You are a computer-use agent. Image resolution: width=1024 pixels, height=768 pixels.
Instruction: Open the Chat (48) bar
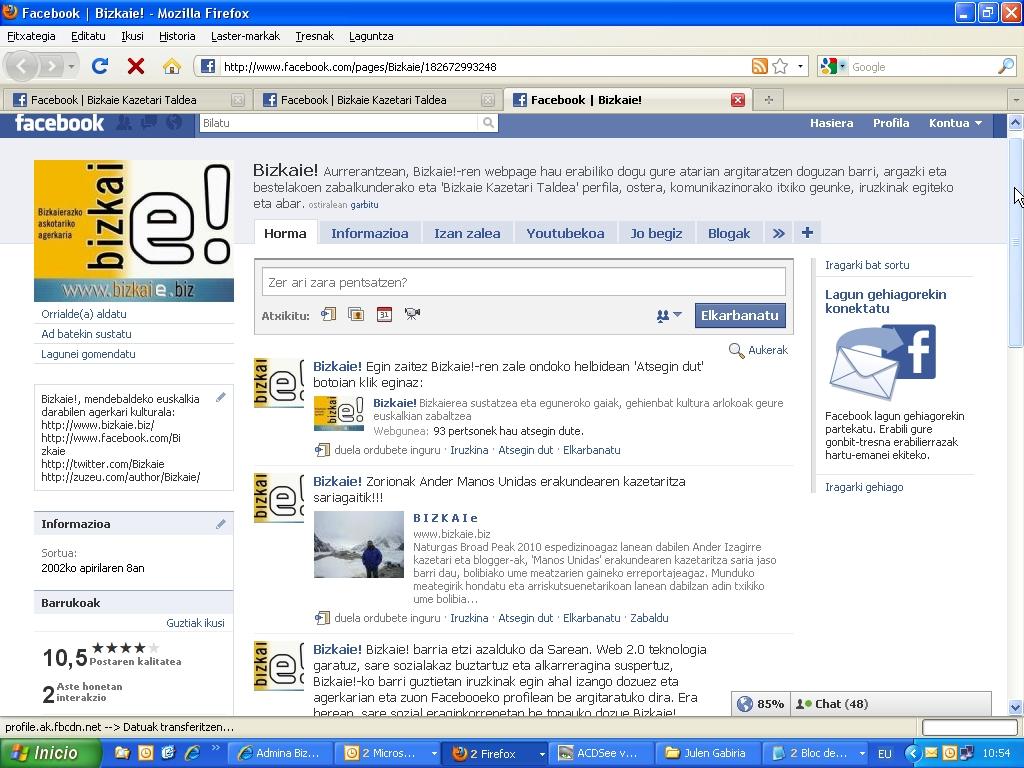coord(831,704)
